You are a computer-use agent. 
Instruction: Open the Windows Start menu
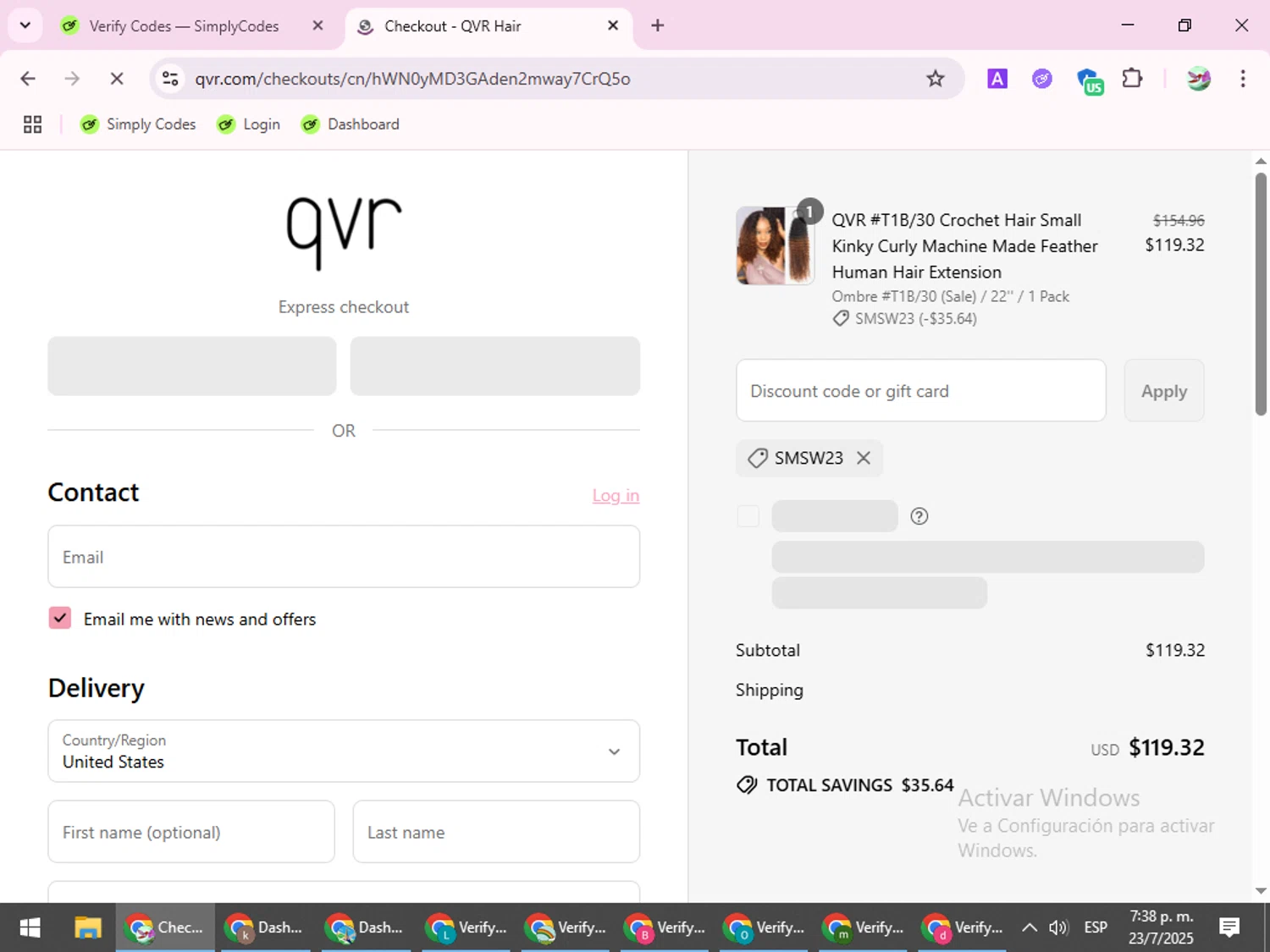tap(30, 927)
